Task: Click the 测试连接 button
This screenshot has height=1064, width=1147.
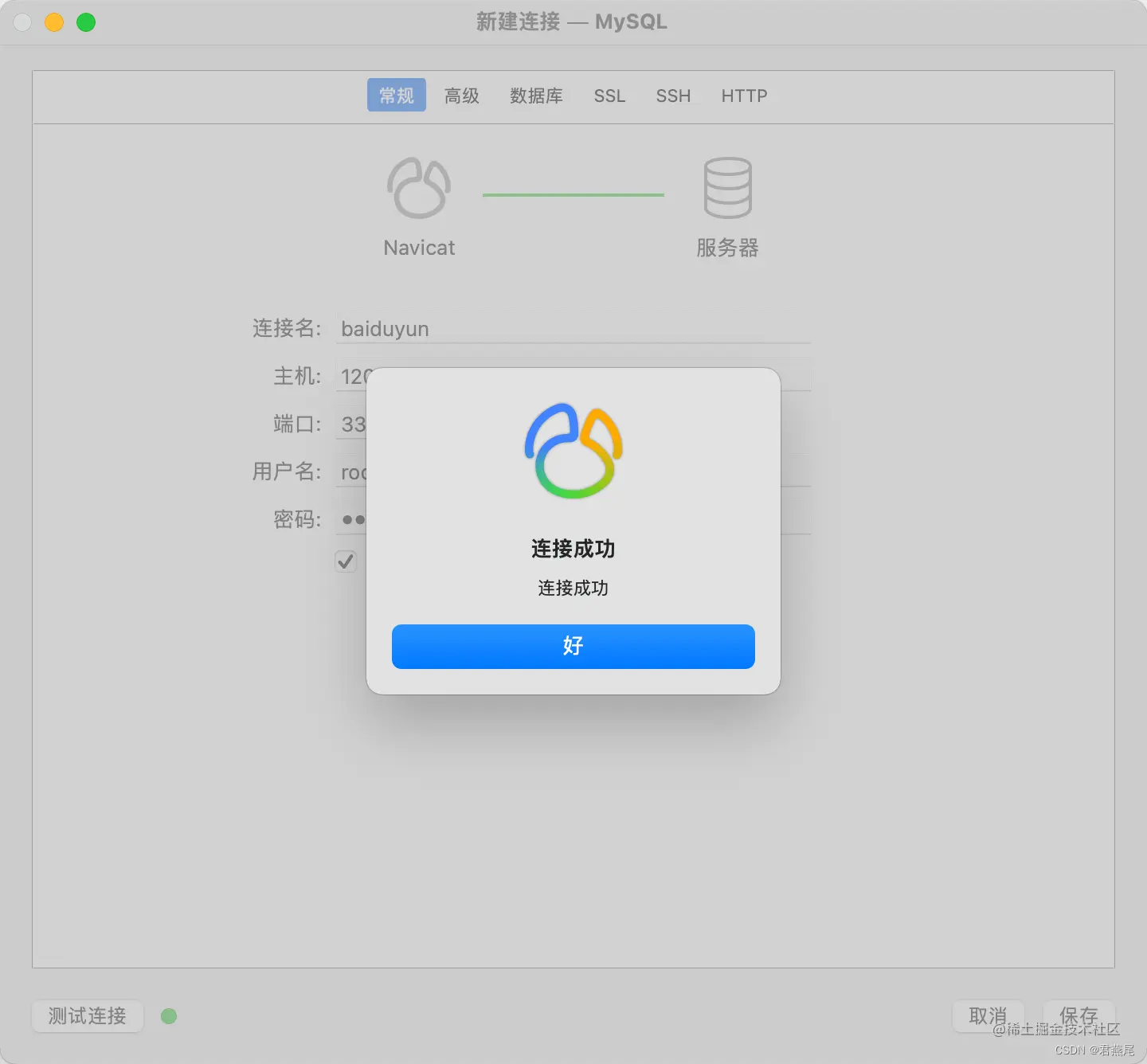Action: click(x=88, y=1016)
